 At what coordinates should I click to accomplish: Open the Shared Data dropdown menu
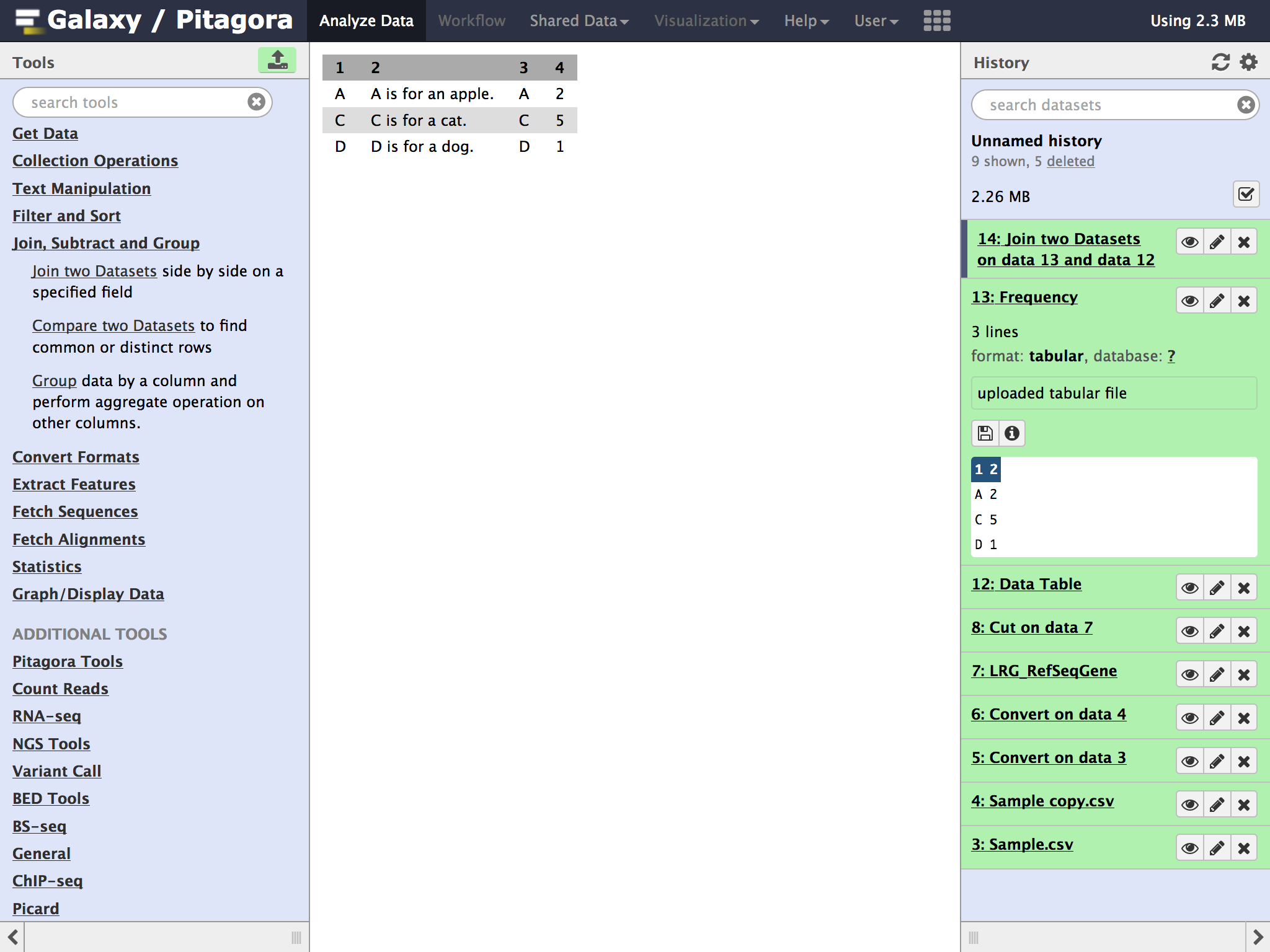coord(579,20)
